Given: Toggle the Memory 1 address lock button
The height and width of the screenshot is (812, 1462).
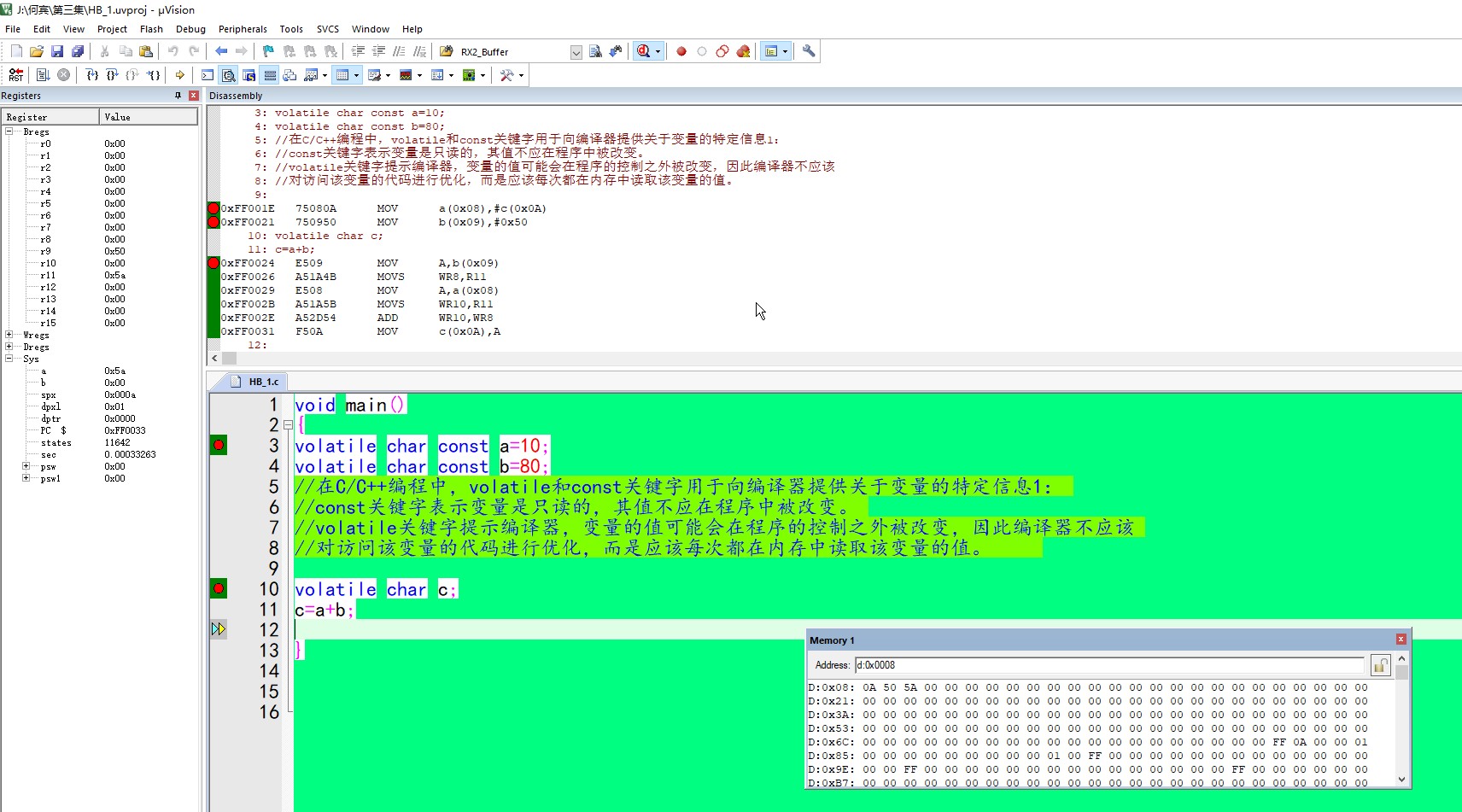Looking at the screenshot, I should (x=1379, y=665).
